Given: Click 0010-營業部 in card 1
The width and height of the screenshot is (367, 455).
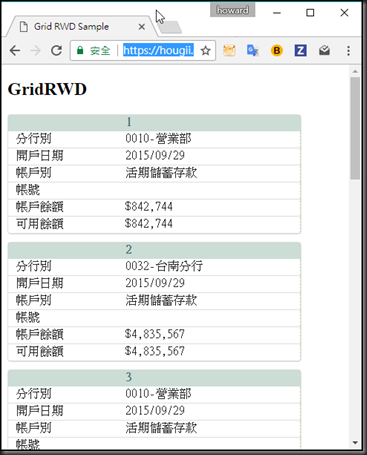Looking at the screenshot, I should point(158,138).
